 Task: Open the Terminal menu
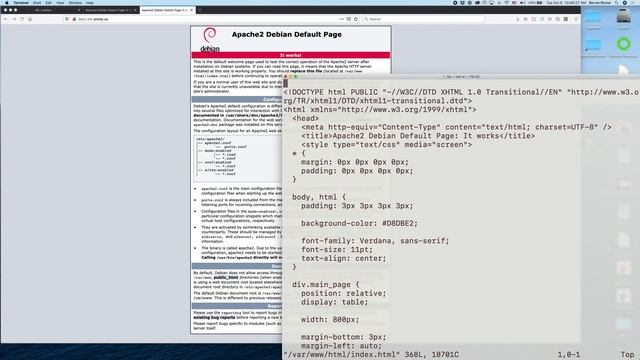click(x=21, y=2)
